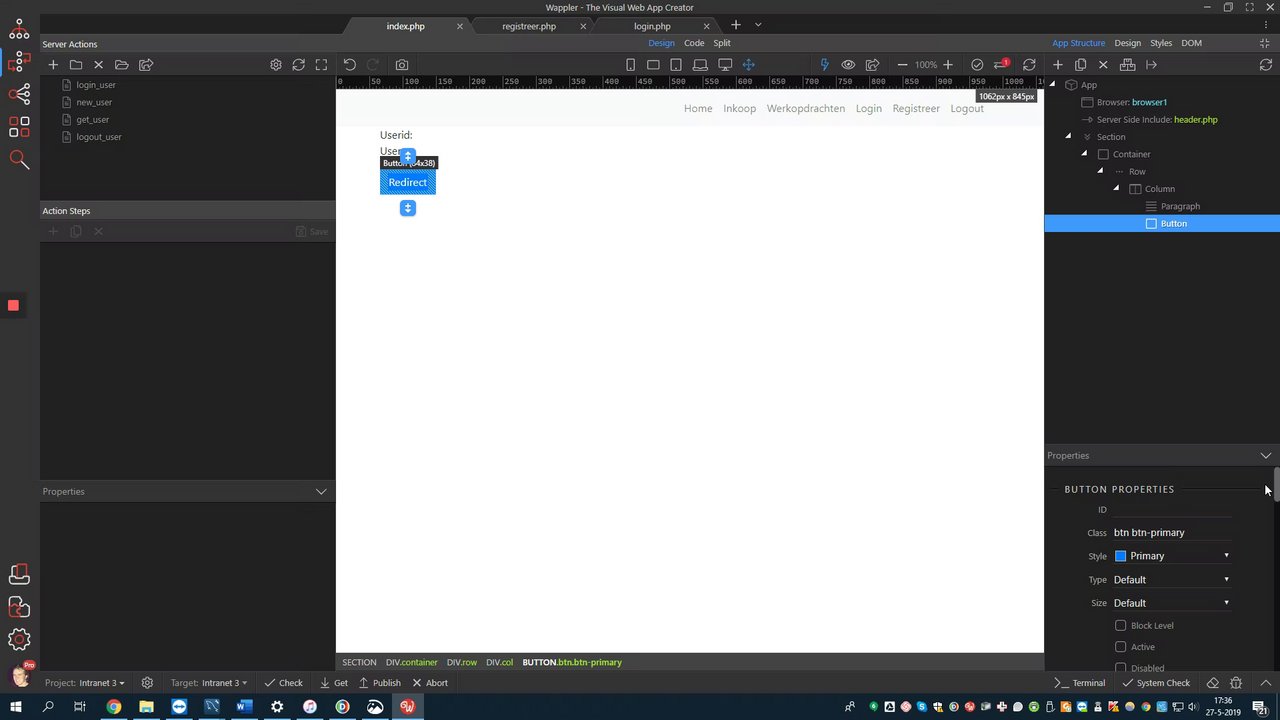Collapse the Row node in the tree
This screenshot has width=1280, height=720.
[x=1100, y=172]
